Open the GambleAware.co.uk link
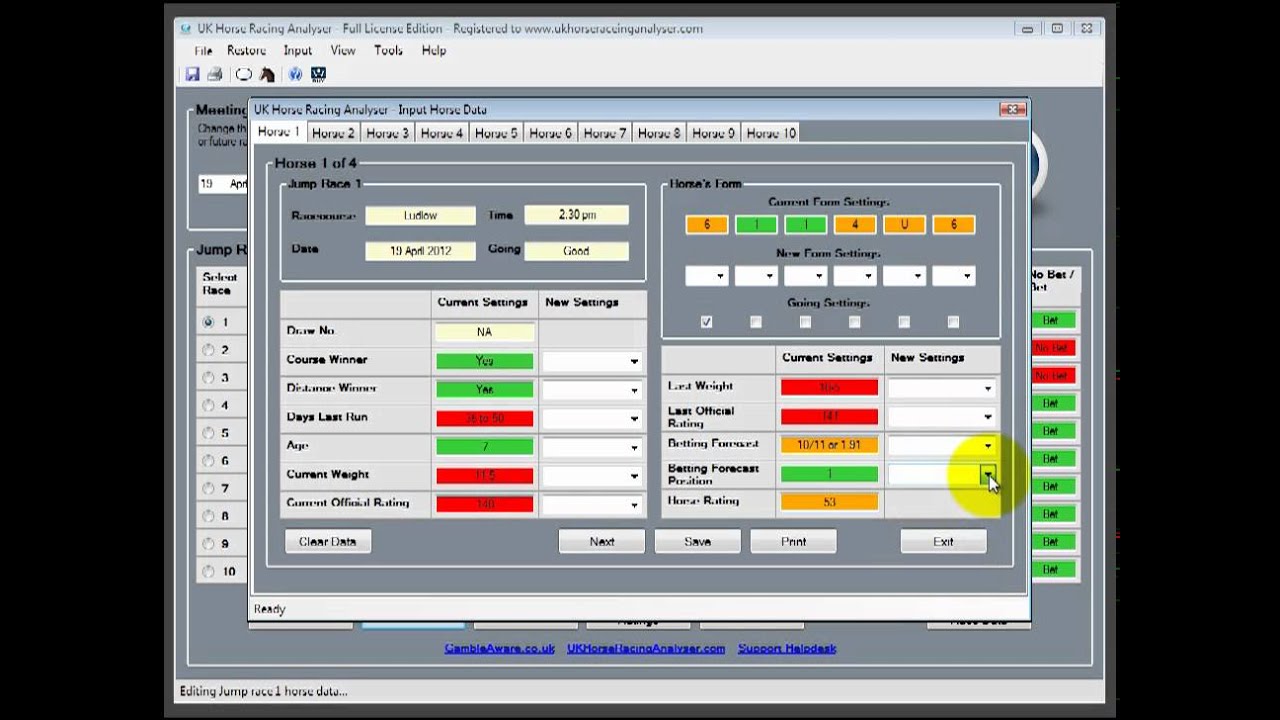The image size is (1280, 720). coord(500,648)
